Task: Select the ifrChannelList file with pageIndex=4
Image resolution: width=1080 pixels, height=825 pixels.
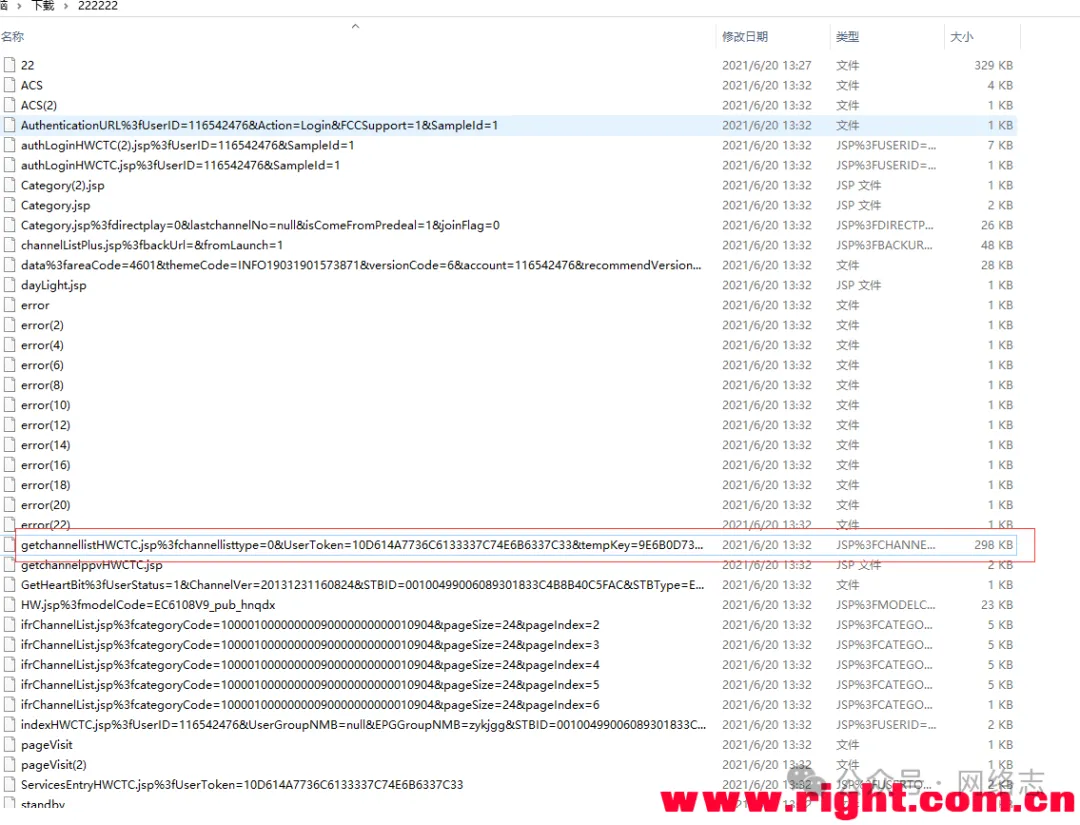Action: click(310, 665)
